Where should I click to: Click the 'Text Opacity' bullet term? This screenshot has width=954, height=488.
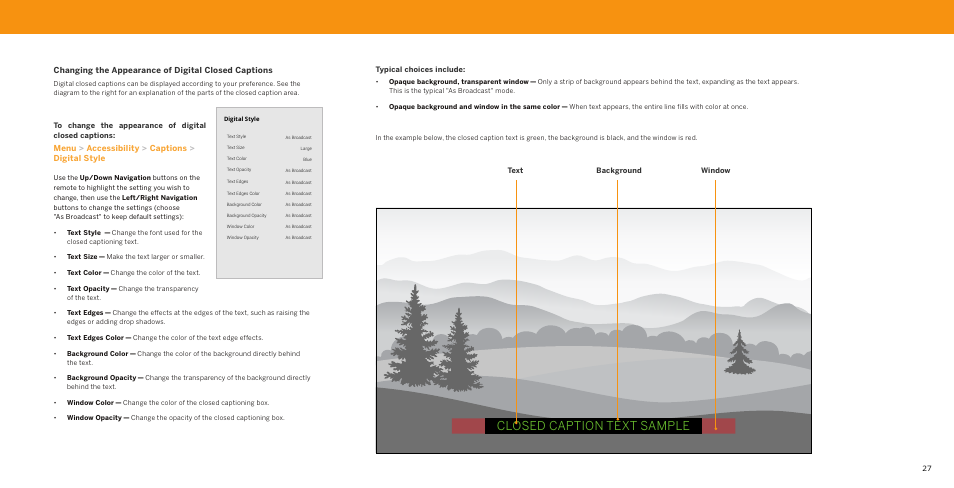pyautogui.click(x=88, y=288)
